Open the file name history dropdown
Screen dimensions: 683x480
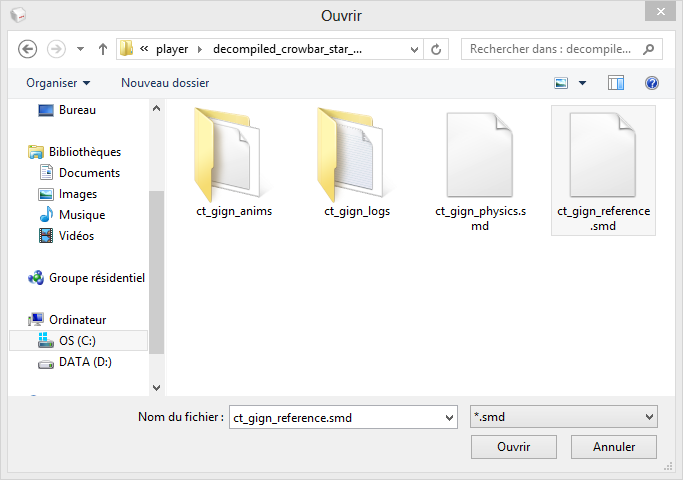coord(450,418)
